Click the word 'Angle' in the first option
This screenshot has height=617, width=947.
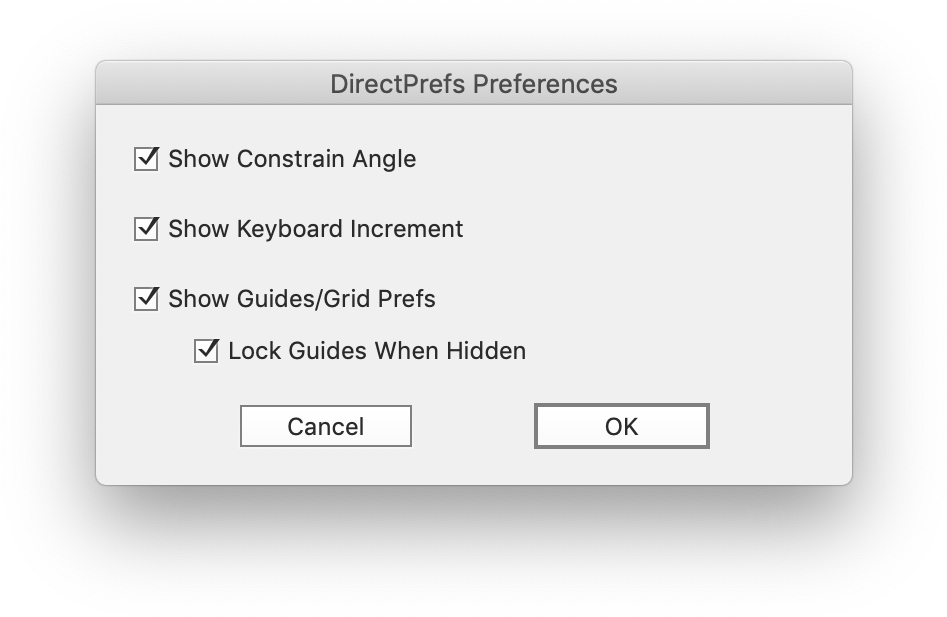coord(384,159)
